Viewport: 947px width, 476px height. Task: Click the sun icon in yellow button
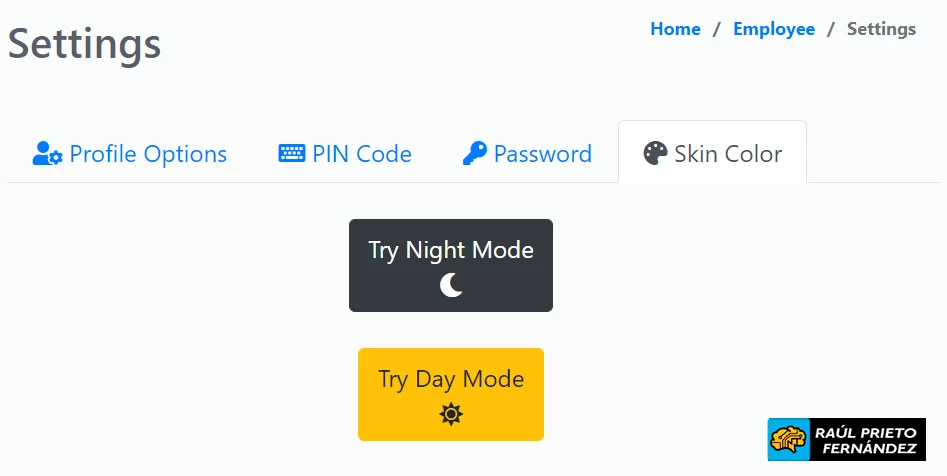click(x=451, y=414)
